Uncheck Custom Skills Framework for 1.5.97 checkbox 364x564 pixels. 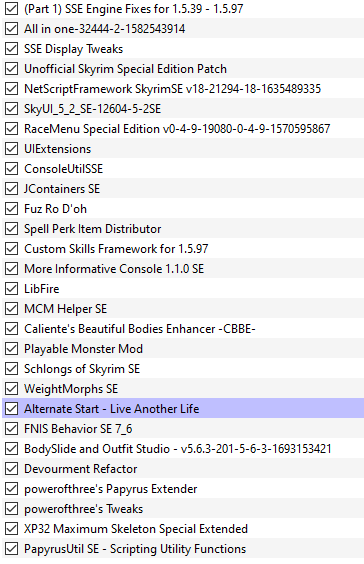click(12, 249)
